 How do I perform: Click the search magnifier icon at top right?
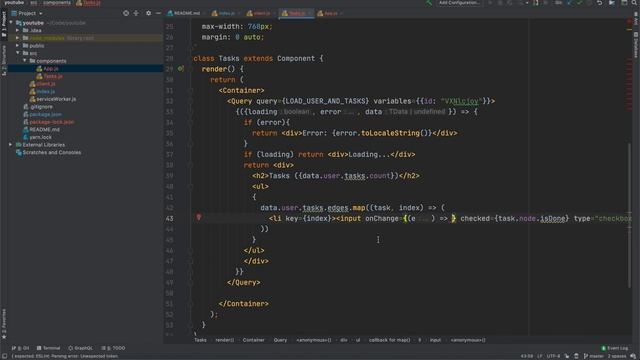pos(635,3)
